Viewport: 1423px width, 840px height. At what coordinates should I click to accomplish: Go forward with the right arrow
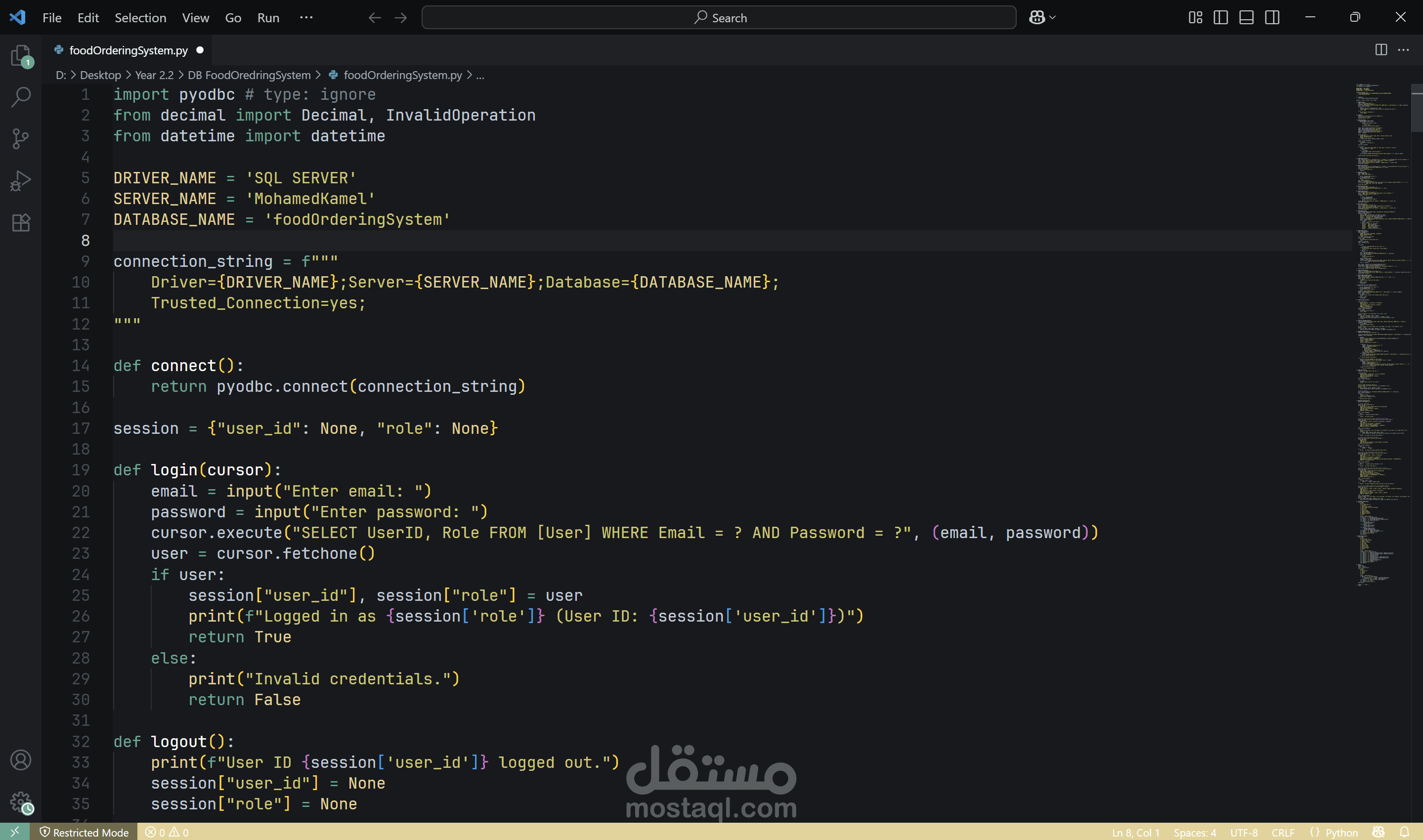[x=401, y=18]
